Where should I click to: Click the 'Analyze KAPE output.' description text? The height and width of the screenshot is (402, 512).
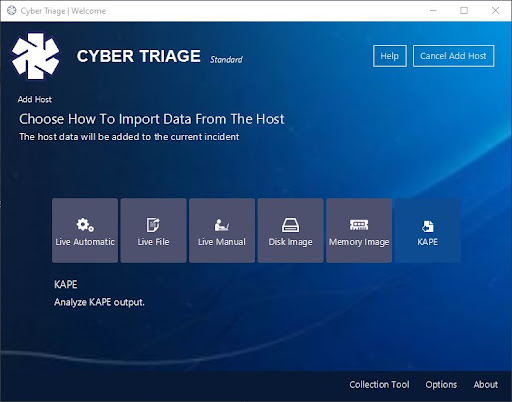click(99, 302)
